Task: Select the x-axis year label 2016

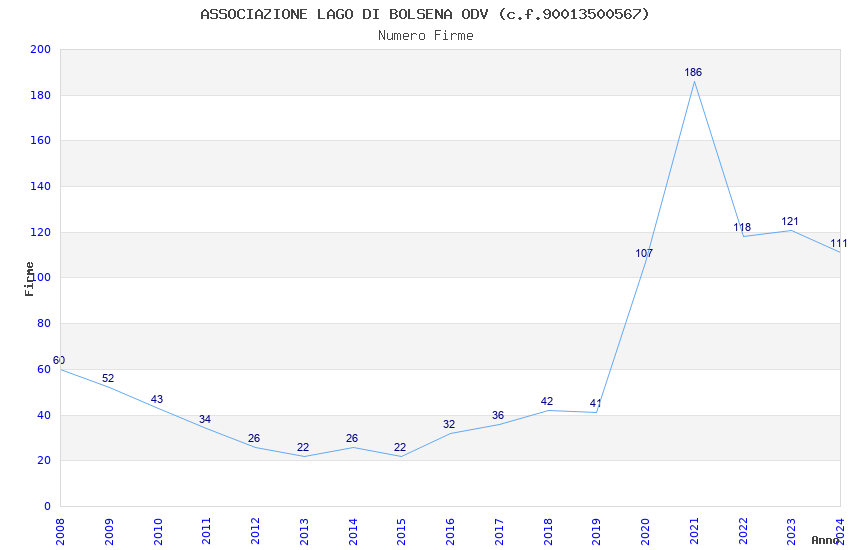Action: 450,532
